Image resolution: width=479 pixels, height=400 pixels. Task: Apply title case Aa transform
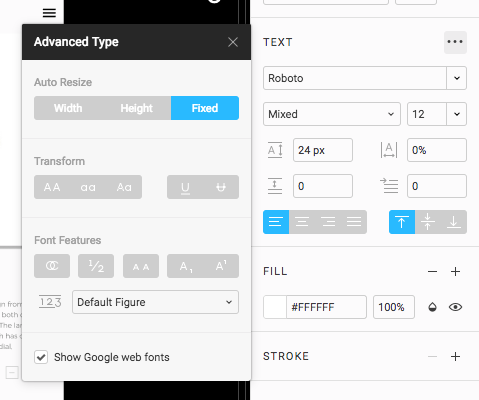pyautogui.click(x=124, y=187)
